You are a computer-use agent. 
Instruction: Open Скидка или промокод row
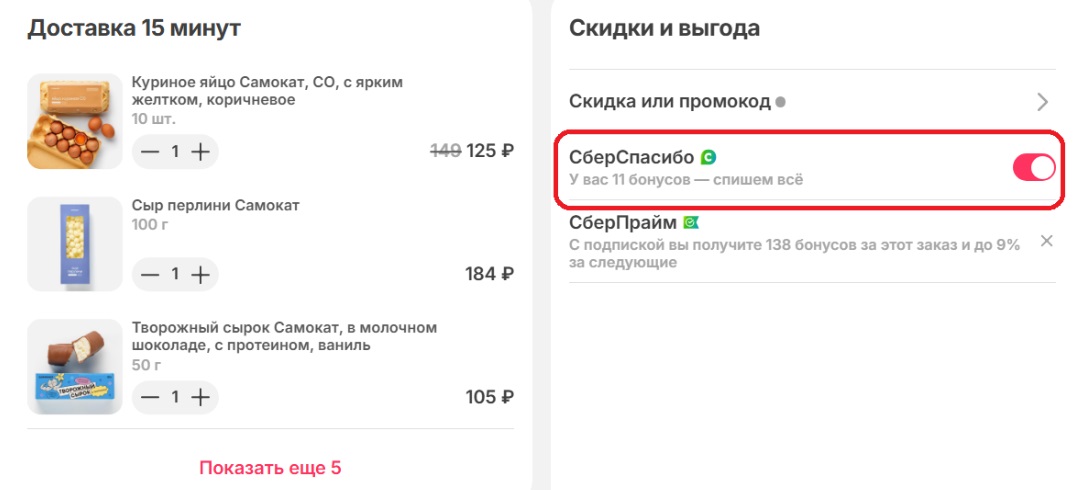pos(812,103)
